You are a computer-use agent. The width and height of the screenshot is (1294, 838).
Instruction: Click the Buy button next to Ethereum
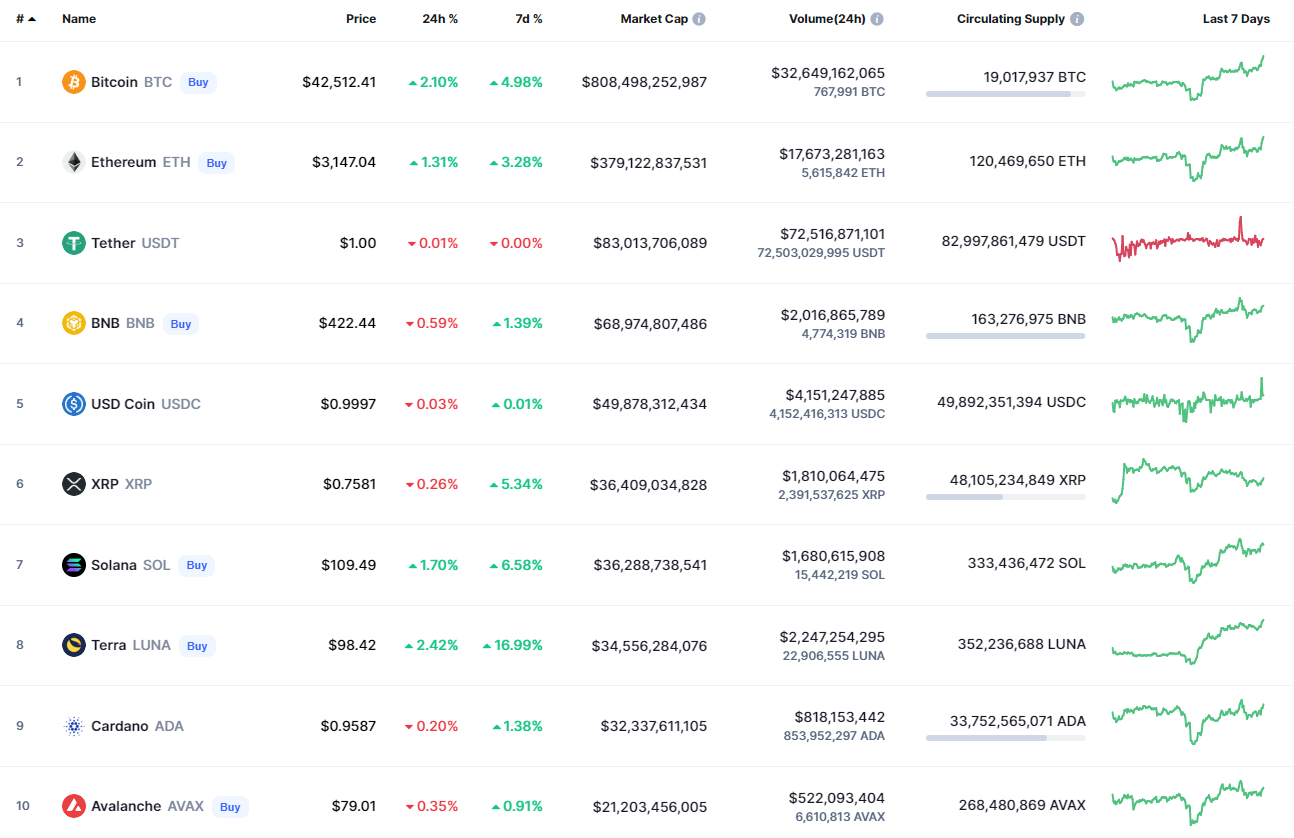click(x=217, y=163)
